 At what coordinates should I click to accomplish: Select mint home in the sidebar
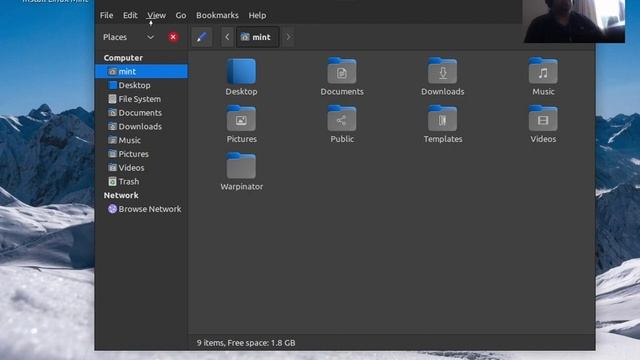[141, 71]
